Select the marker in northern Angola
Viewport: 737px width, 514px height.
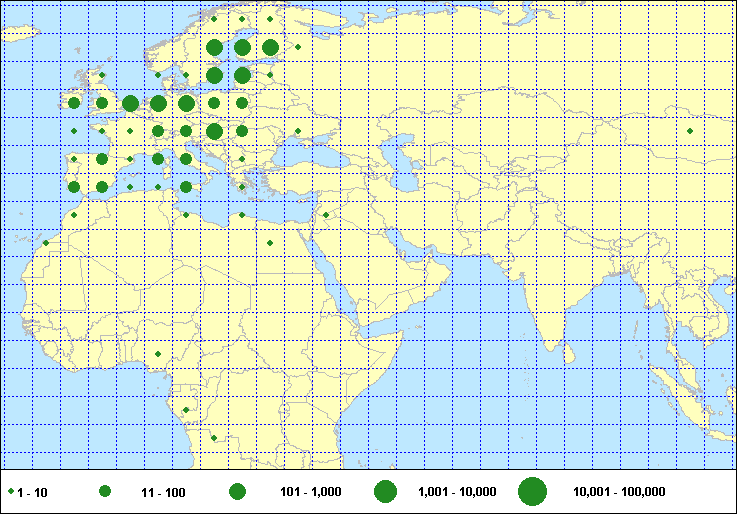[x=185, y=410]
